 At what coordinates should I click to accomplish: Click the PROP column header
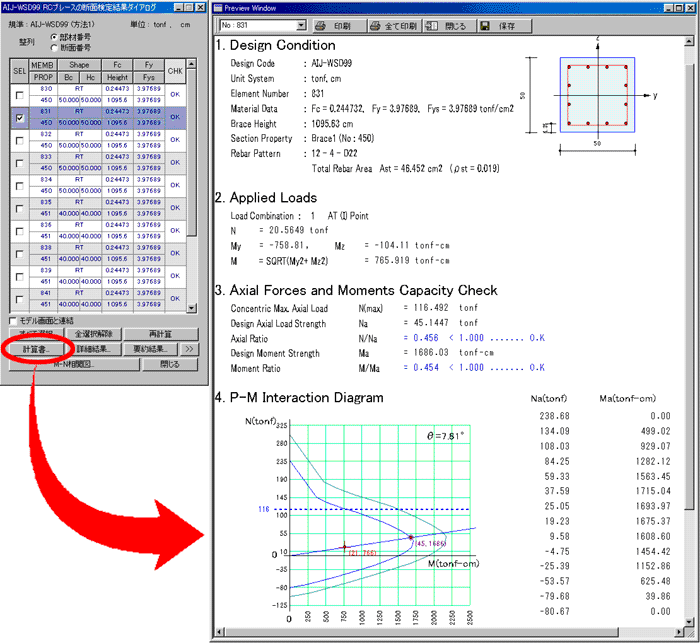43,77
